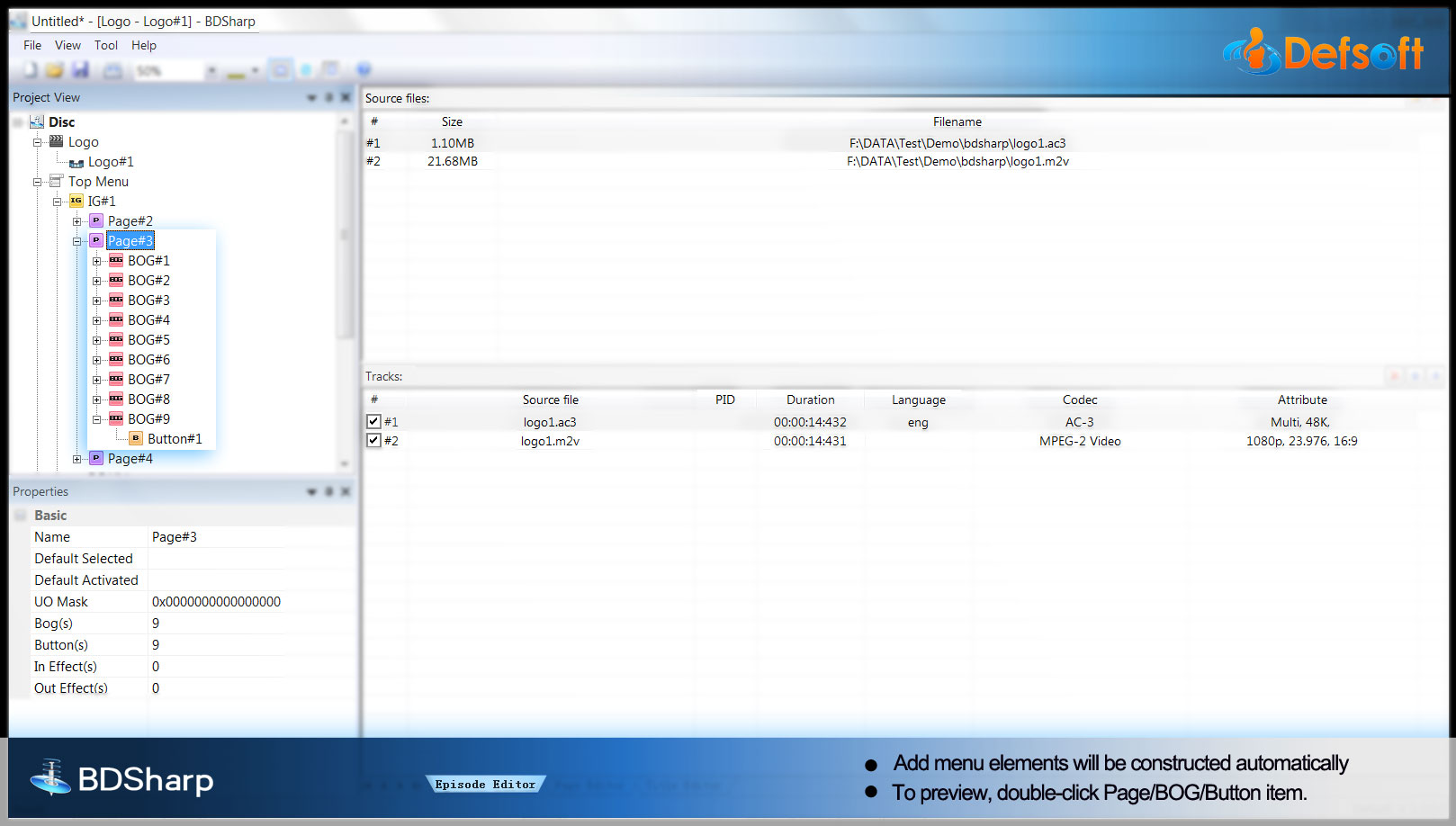Viewport: 1456px width, 826px height.
Task: Open the File menu
Action: pos(32,45)
